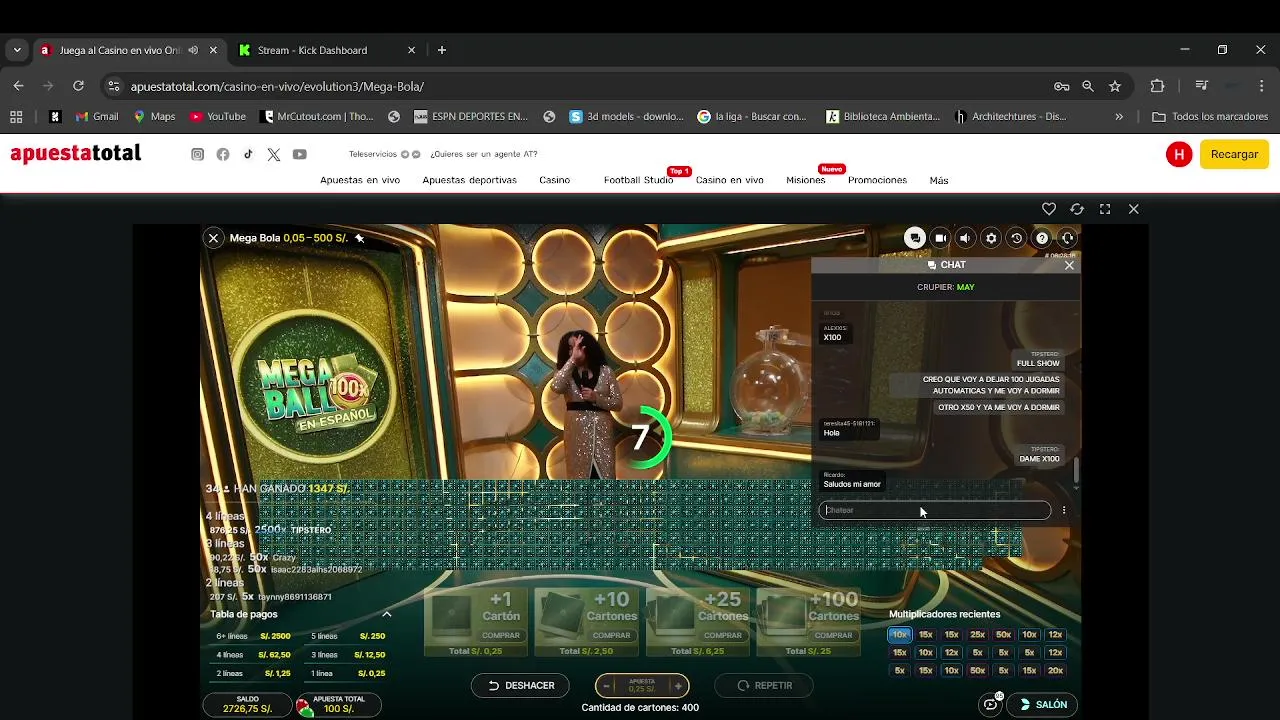The image size is (1280, 720).
Task: Close the game overlay X icon
Action: point(1133,209)
